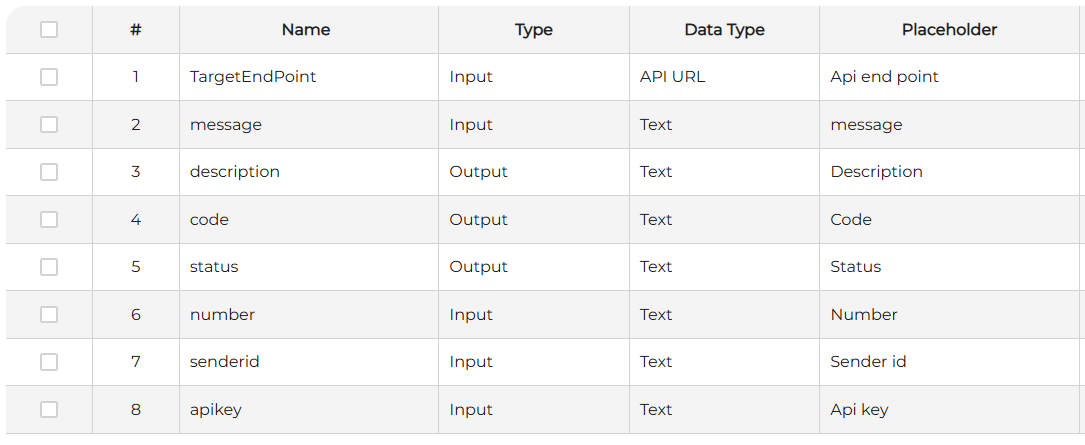Click the Data Type column header

[x=724, y=30]
